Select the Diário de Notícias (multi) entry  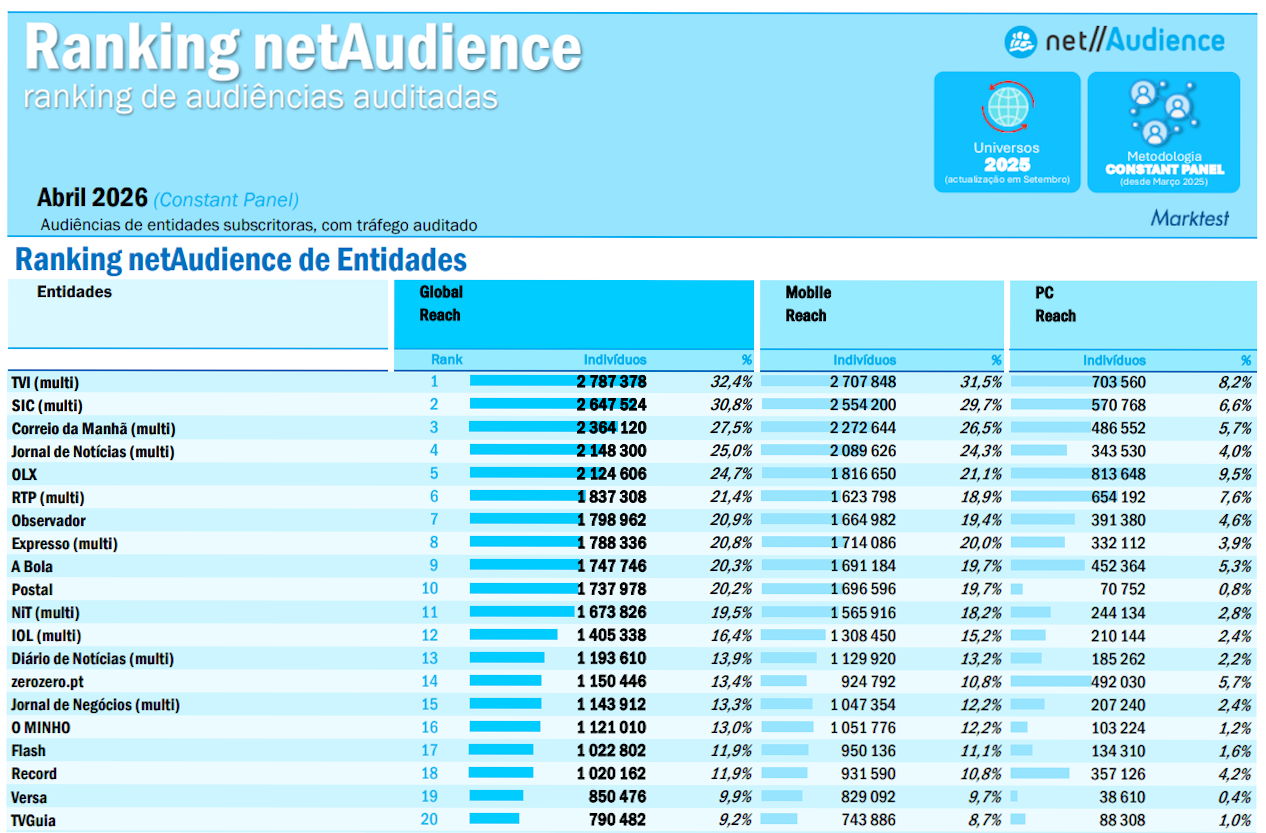coord(93,659)
